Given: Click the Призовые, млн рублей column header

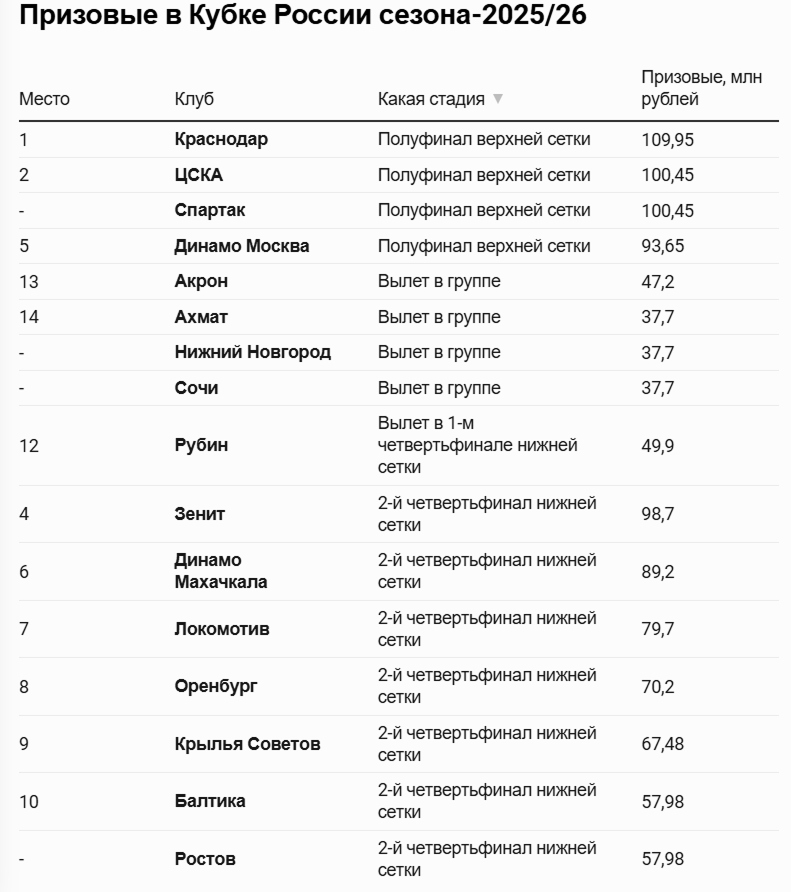Looking at the screenshot, I should click(x=701, y=88).
